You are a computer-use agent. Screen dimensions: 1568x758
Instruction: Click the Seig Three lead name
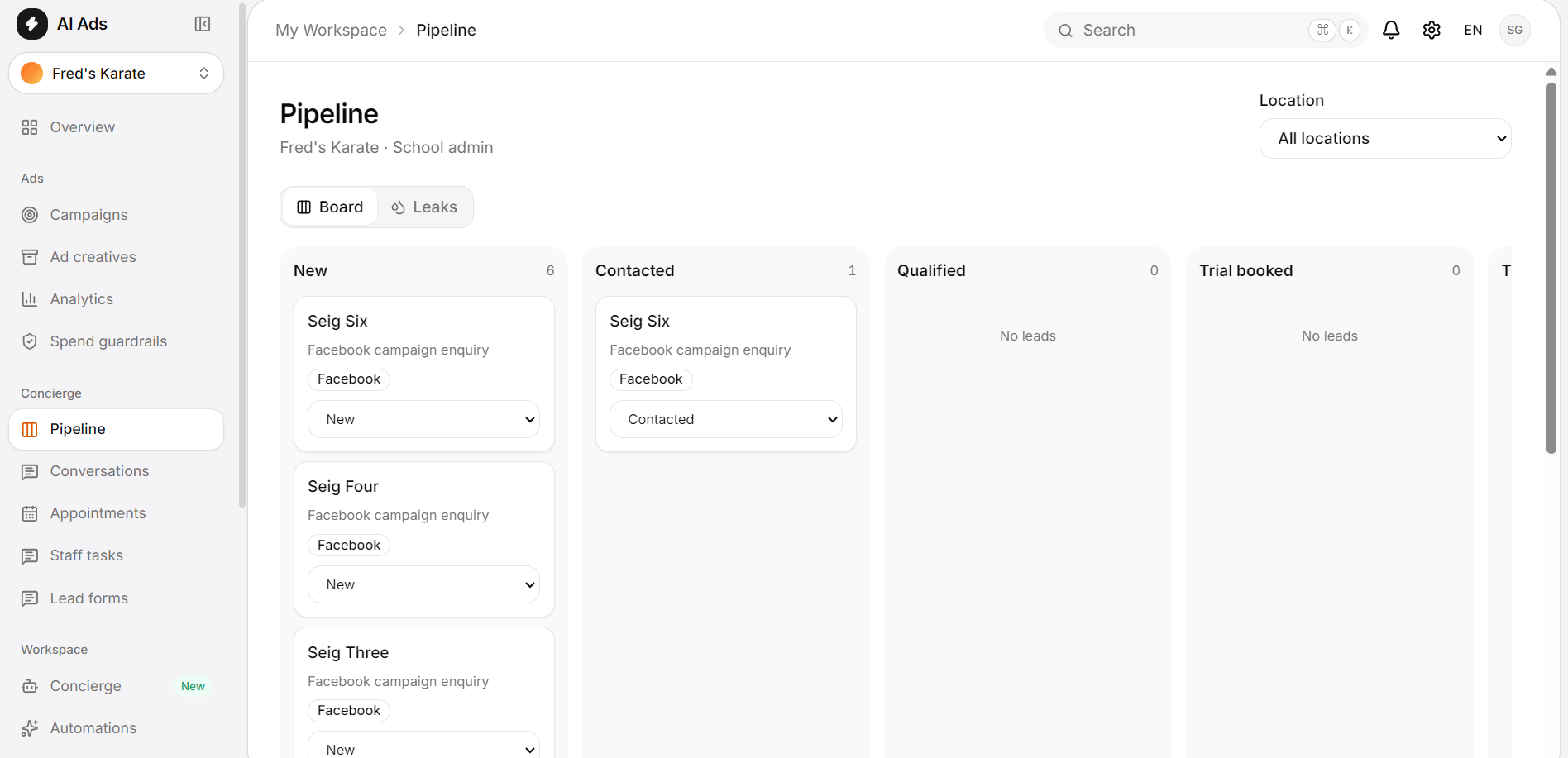348,652
